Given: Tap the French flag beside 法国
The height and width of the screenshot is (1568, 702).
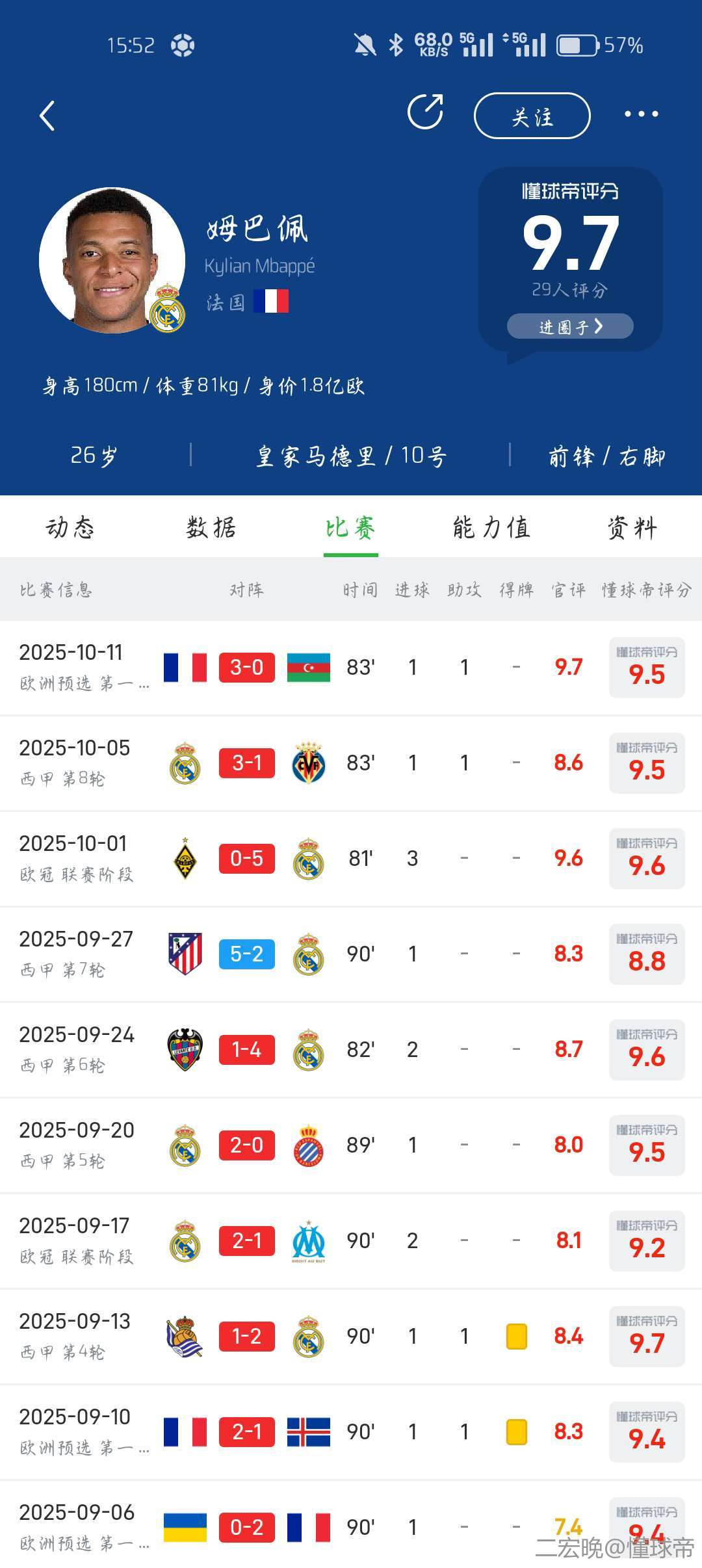Looking at the screenshot, I should pyautogui.click(x=270, y=302).
